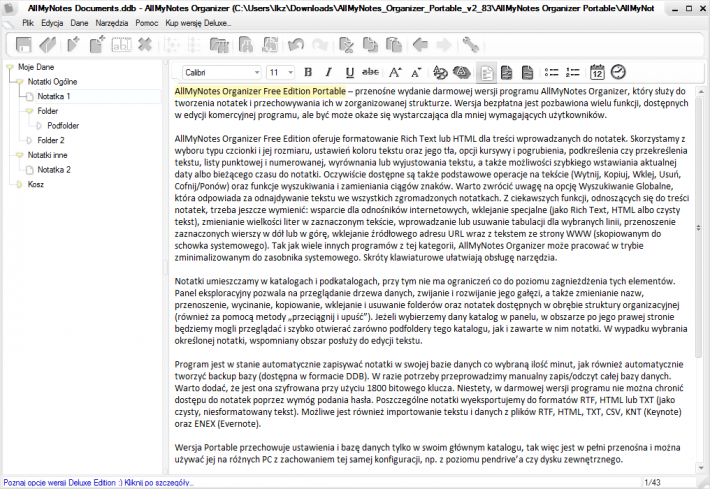Expand the Podfolder tree node
710x489 pixels.
pos(39,126)
